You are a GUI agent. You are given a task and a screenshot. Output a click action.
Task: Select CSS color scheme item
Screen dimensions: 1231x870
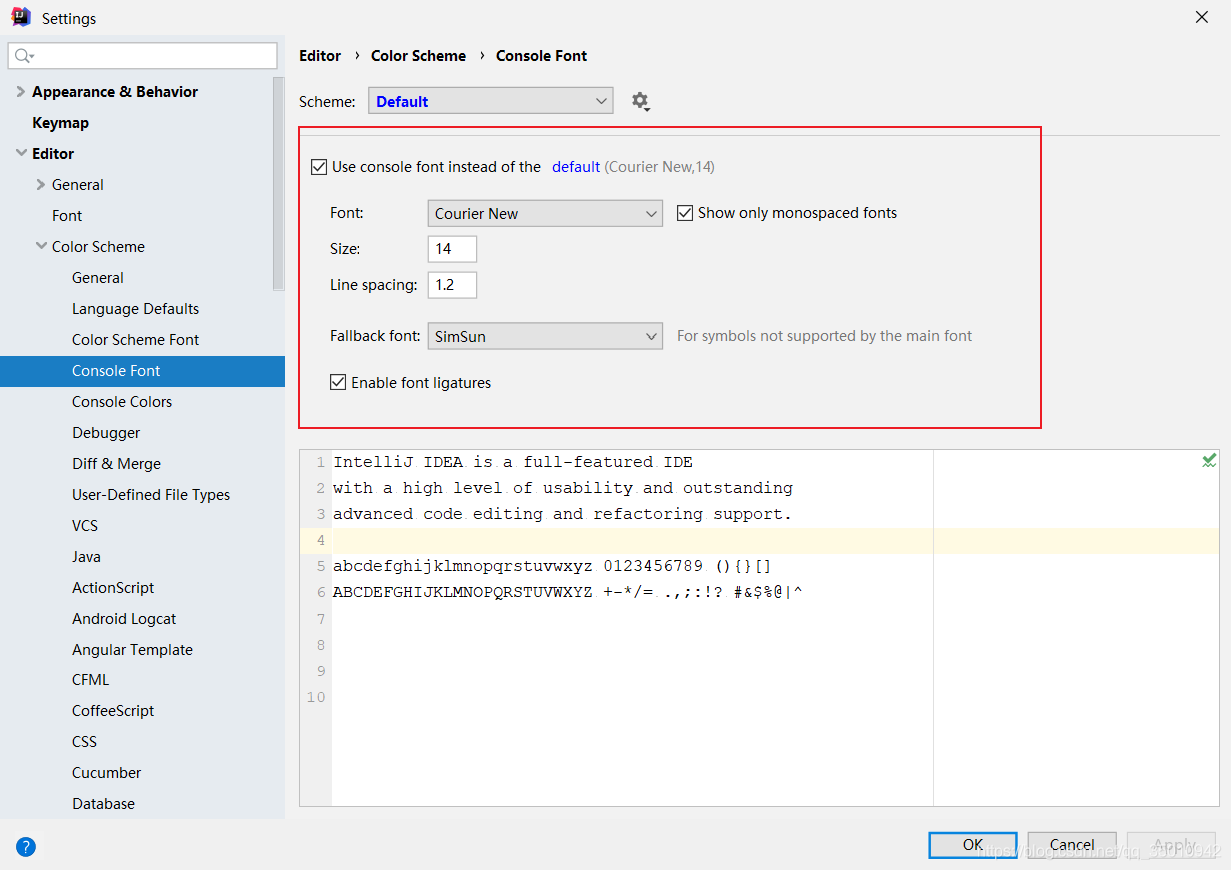(x=84, y=742)
